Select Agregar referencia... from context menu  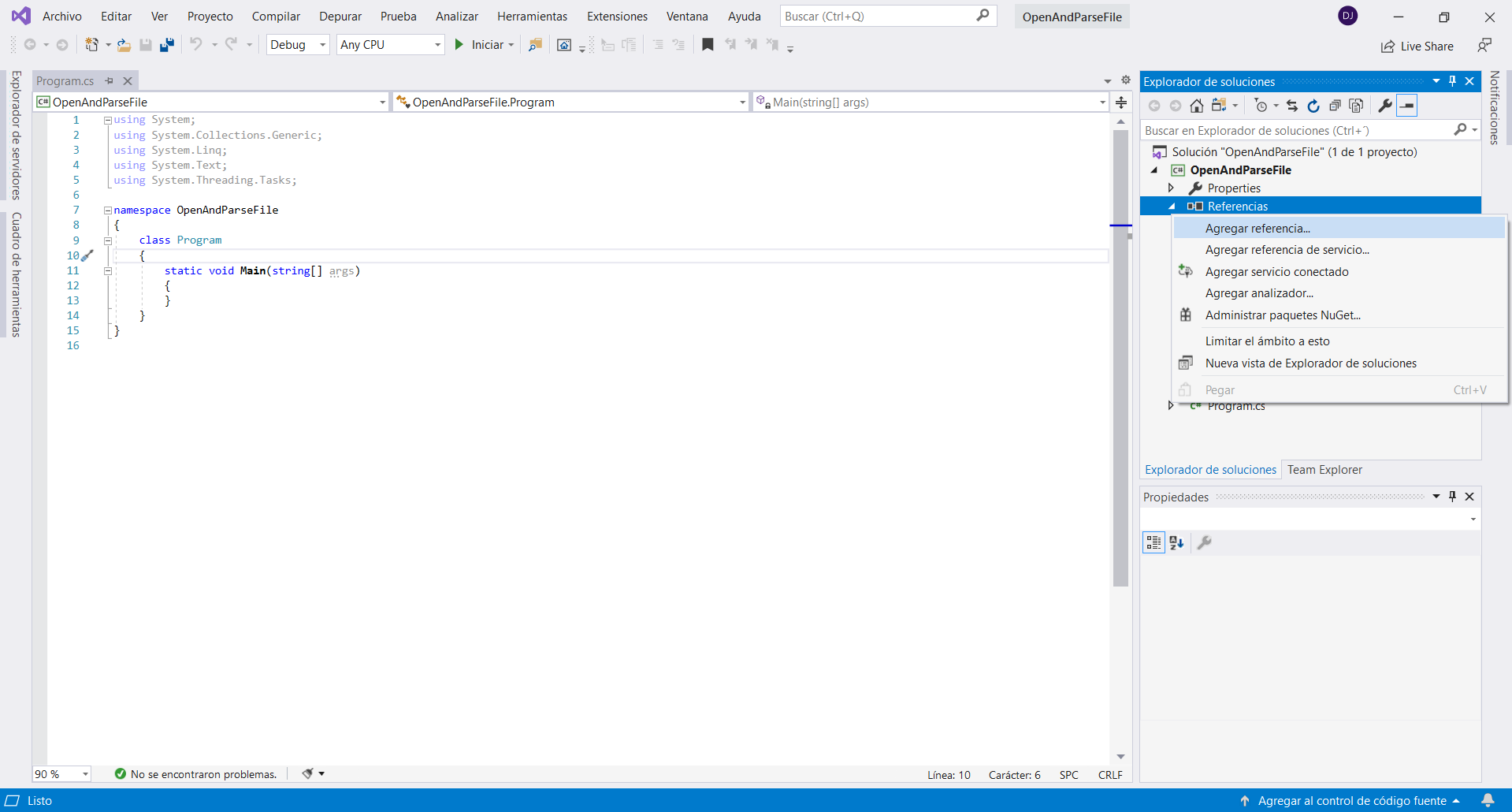(1258, 229)
